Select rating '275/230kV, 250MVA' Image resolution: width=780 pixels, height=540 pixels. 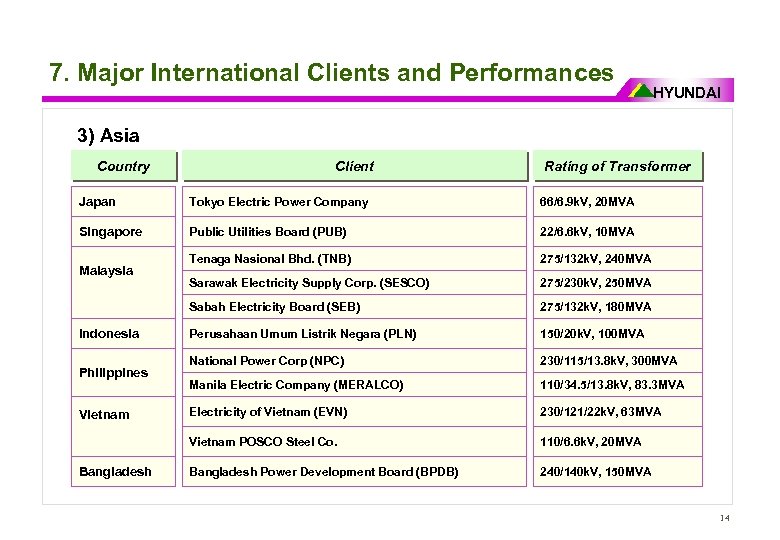[618, 283]
